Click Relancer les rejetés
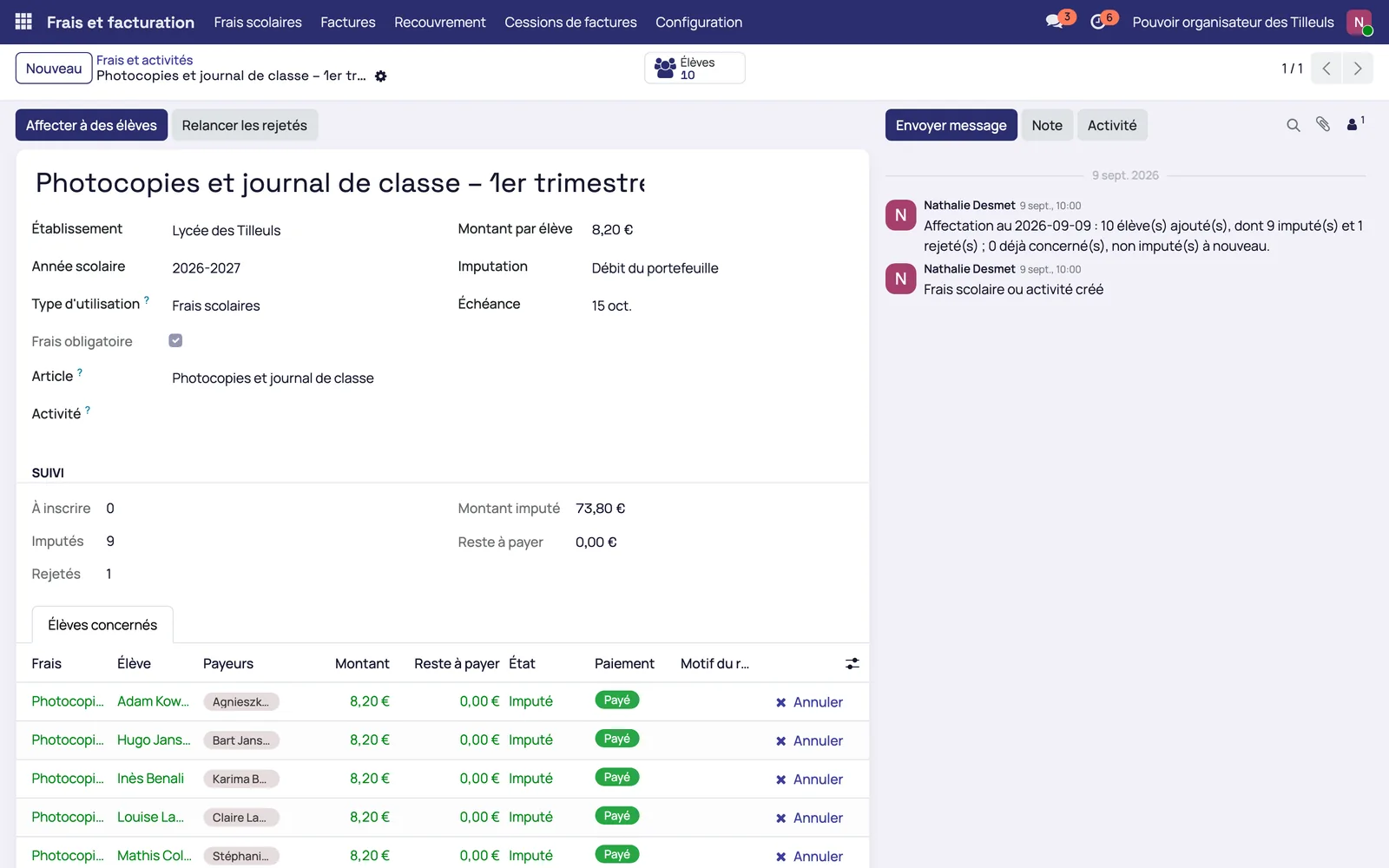Screen dimensions: 1389x868 point(245,125)
